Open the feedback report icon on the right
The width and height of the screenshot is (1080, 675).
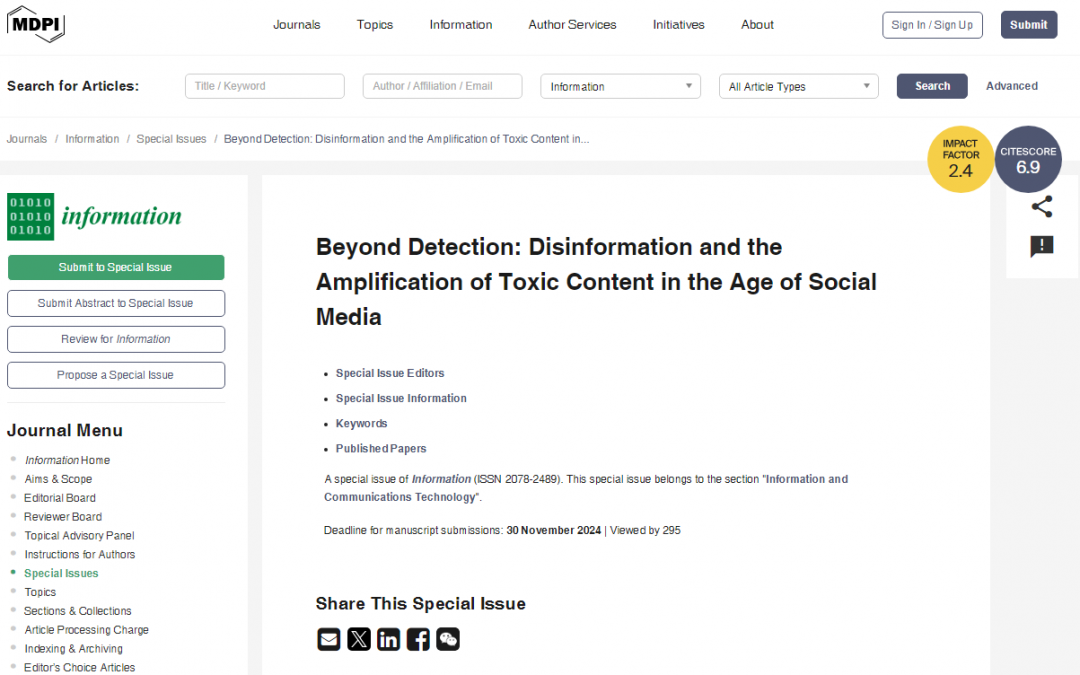coord(1041,246)
